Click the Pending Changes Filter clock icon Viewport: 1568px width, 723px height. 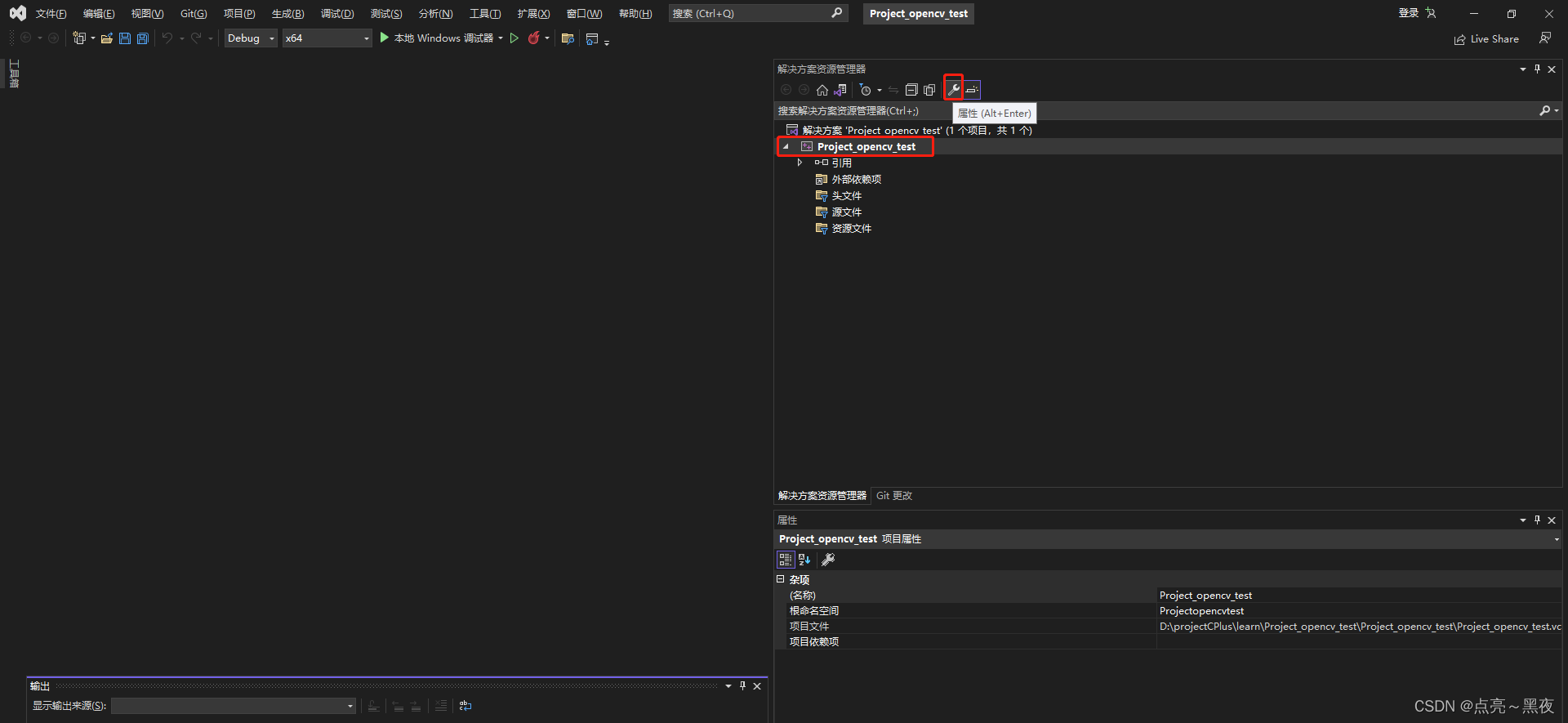point(866,90)
